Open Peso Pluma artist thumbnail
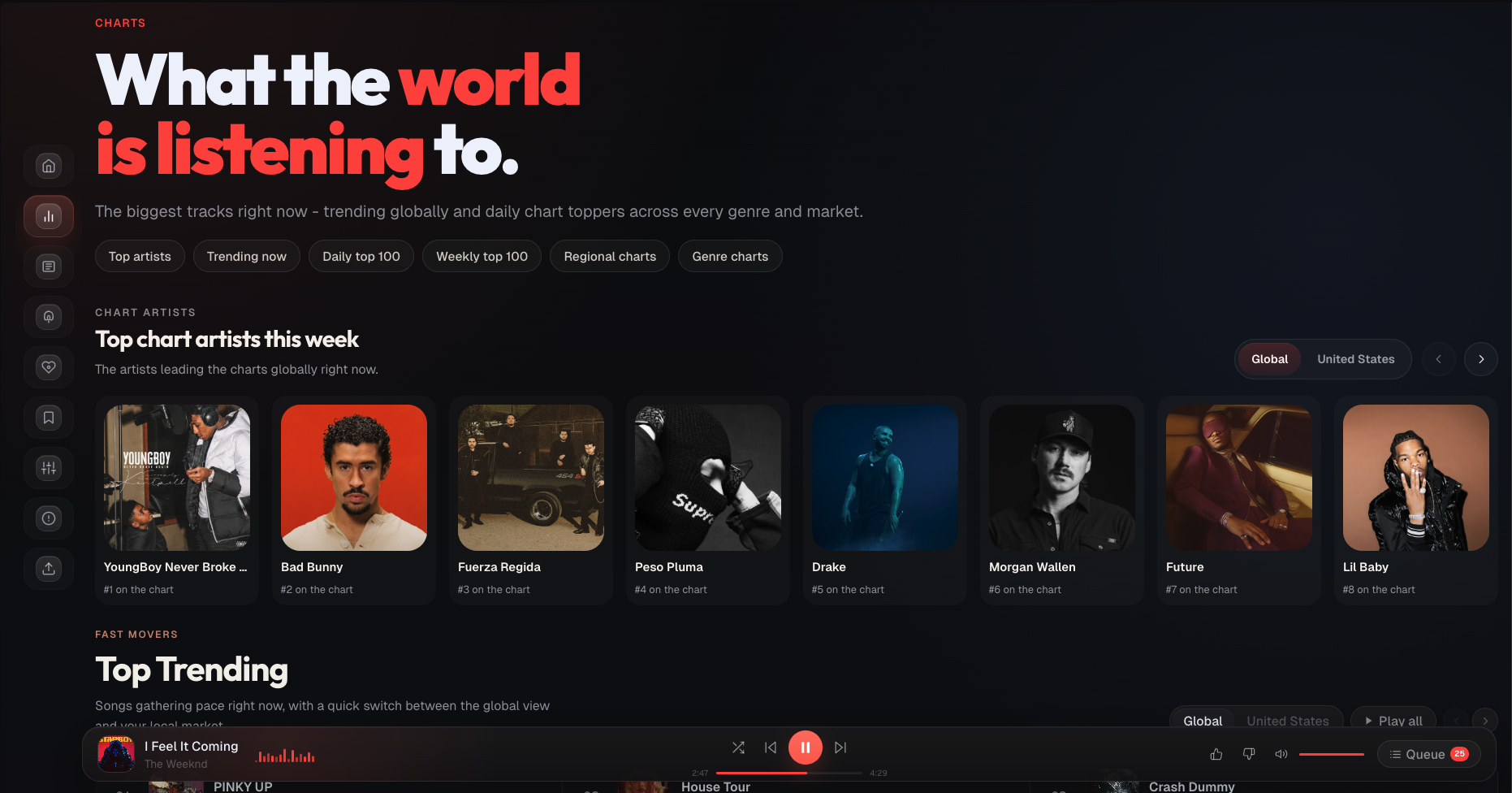This screenshot has height=793, width=1512. 708,478
